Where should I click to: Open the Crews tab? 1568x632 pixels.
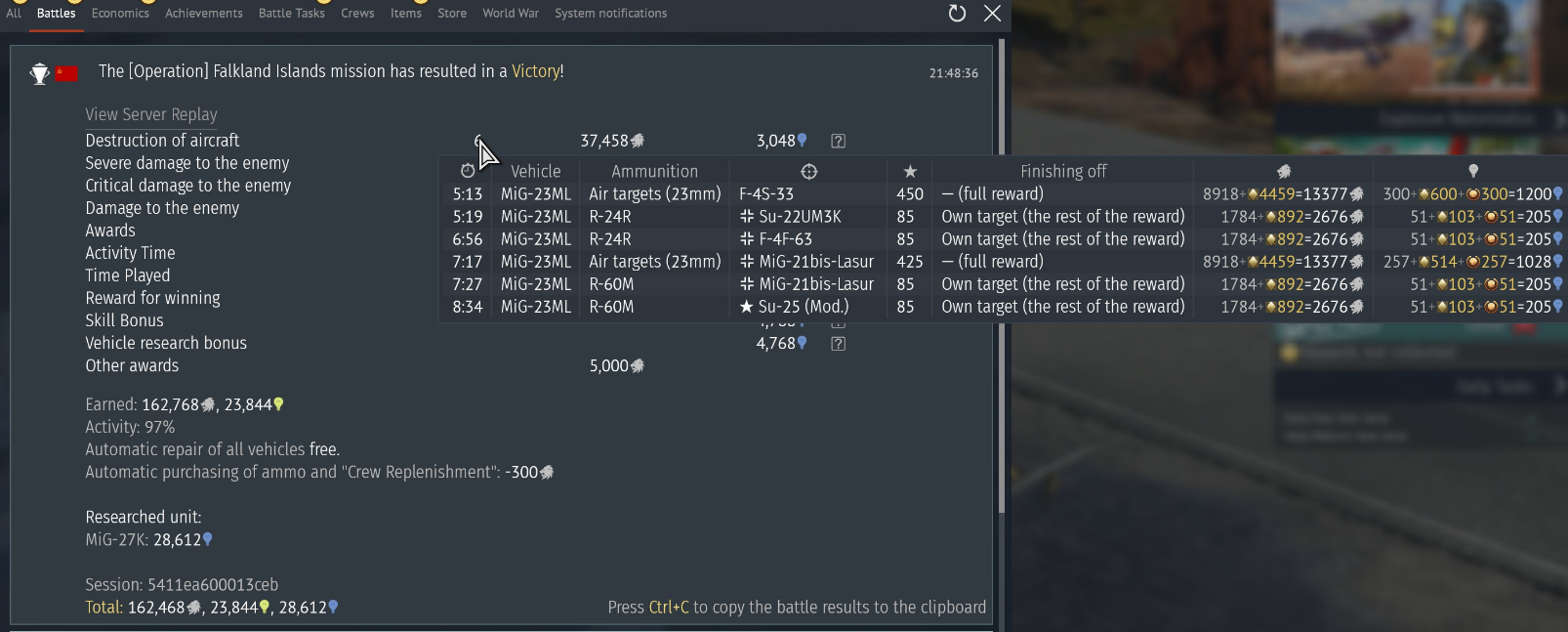(x=357, y=14)
